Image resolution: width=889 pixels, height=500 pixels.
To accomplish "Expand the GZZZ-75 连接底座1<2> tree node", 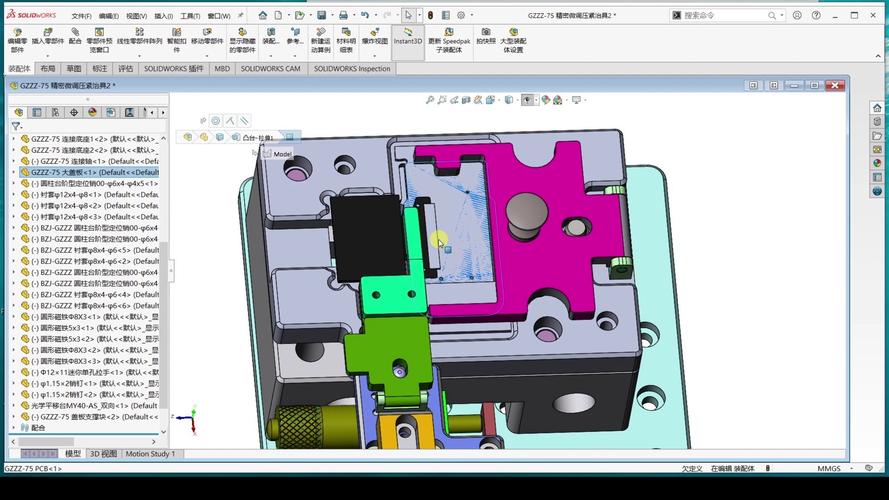I will (x=14, y=138).
